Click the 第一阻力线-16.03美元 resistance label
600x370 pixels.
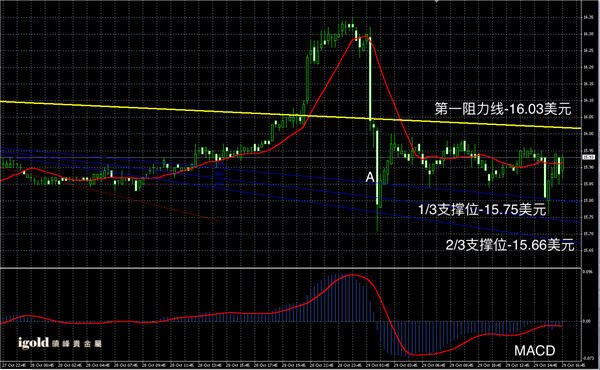pyautogui.click(x=503, y=109)
